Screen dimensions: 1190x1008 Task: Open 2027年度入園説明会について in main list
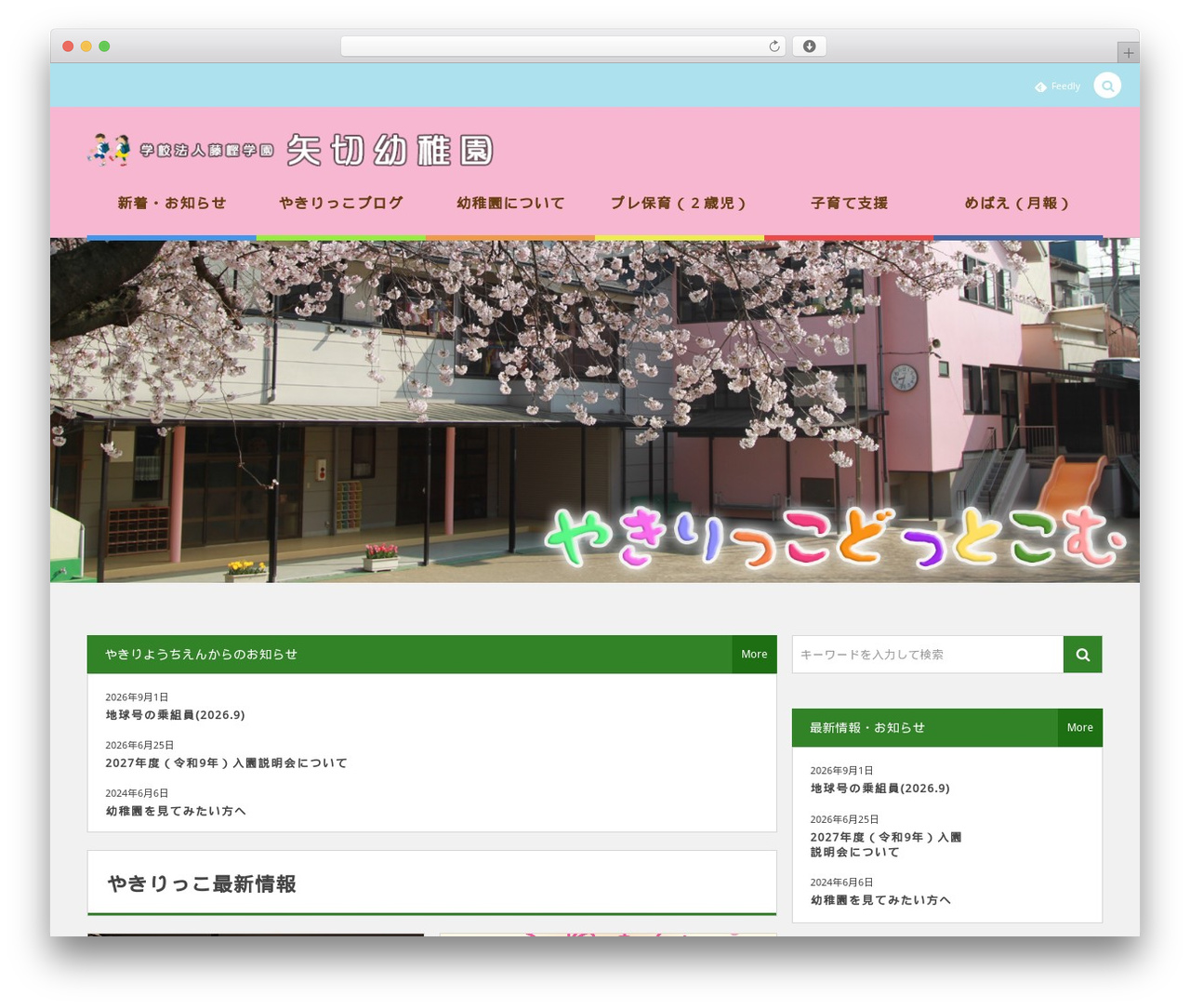click(x=227, y=763)
